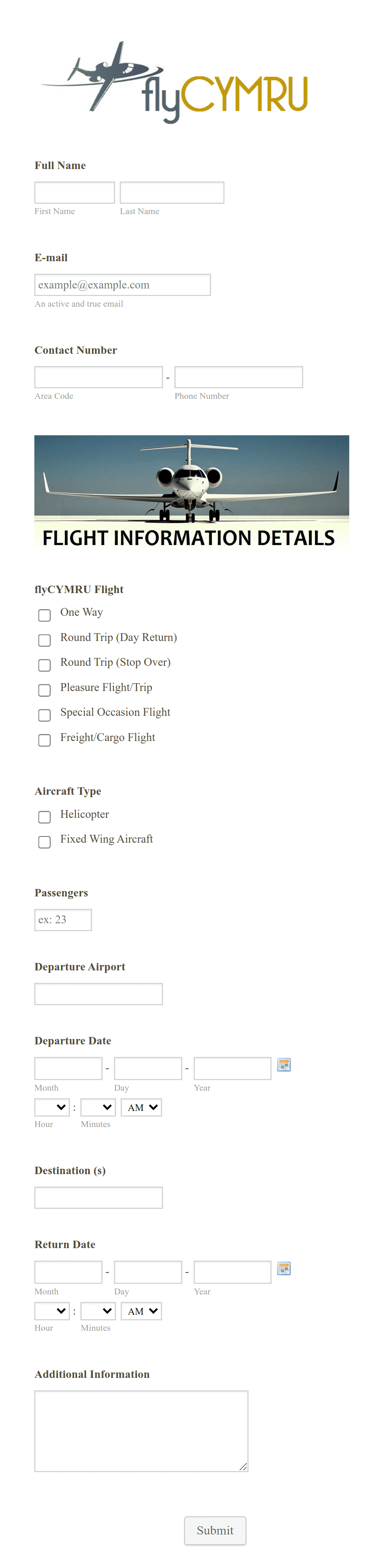This screenshot has height=1568, width=384.
Task: Open the Return Date Hour dropdown
Action: tap(52, 1311)
